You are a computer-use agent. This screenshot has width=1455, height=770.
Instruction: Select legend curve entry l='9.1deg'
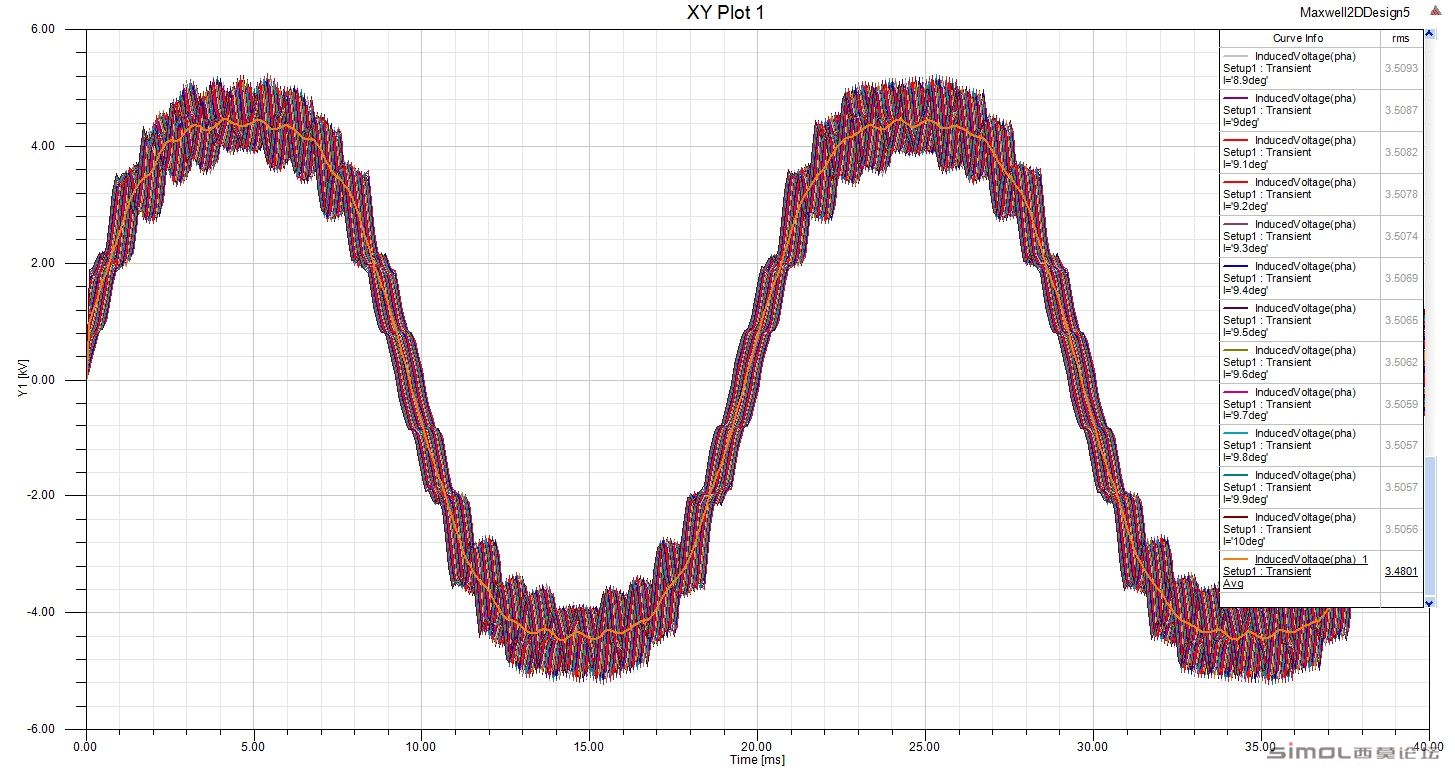[1299, 152]
